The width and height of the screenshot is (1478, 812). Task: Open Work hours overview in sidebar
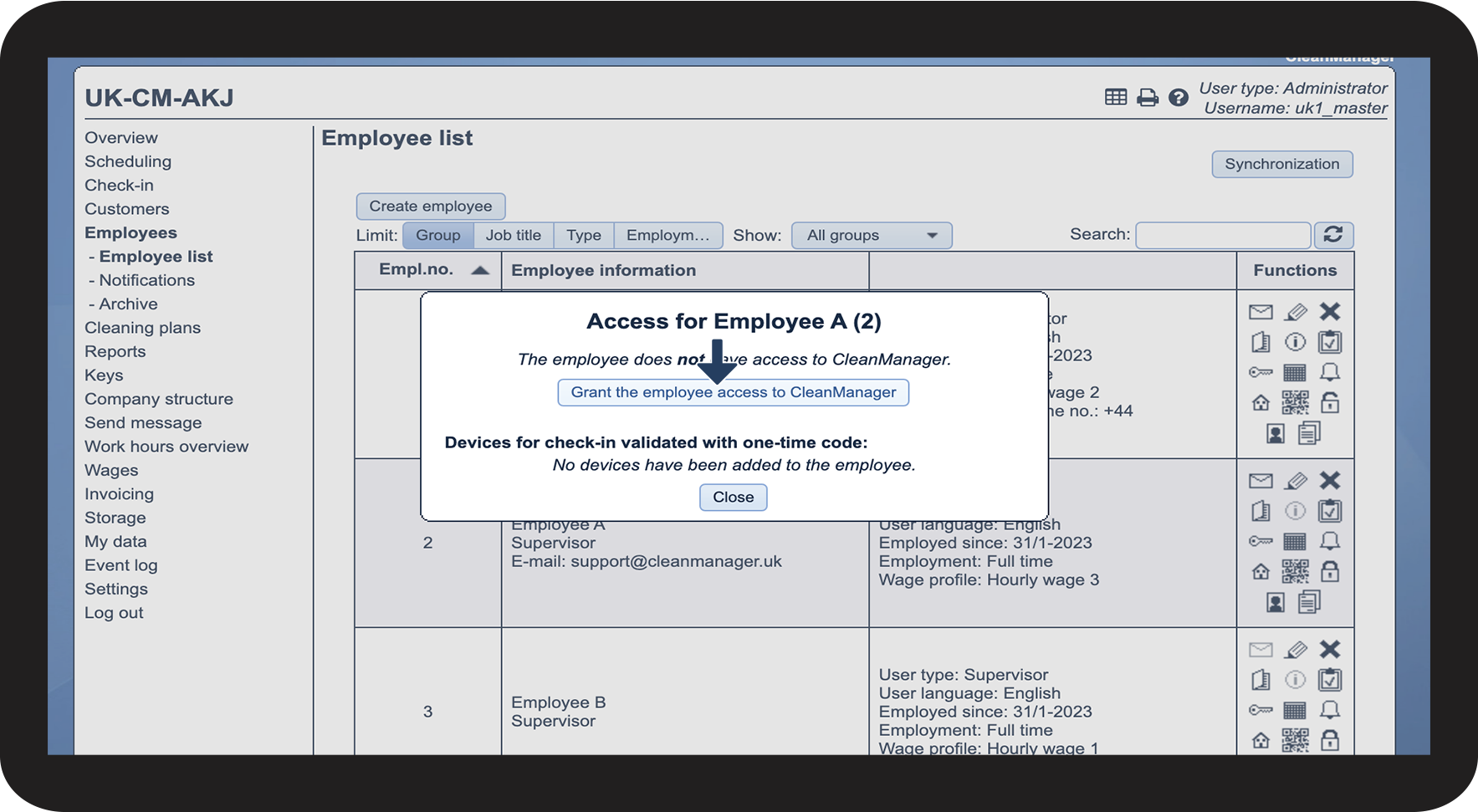point(166,447)
